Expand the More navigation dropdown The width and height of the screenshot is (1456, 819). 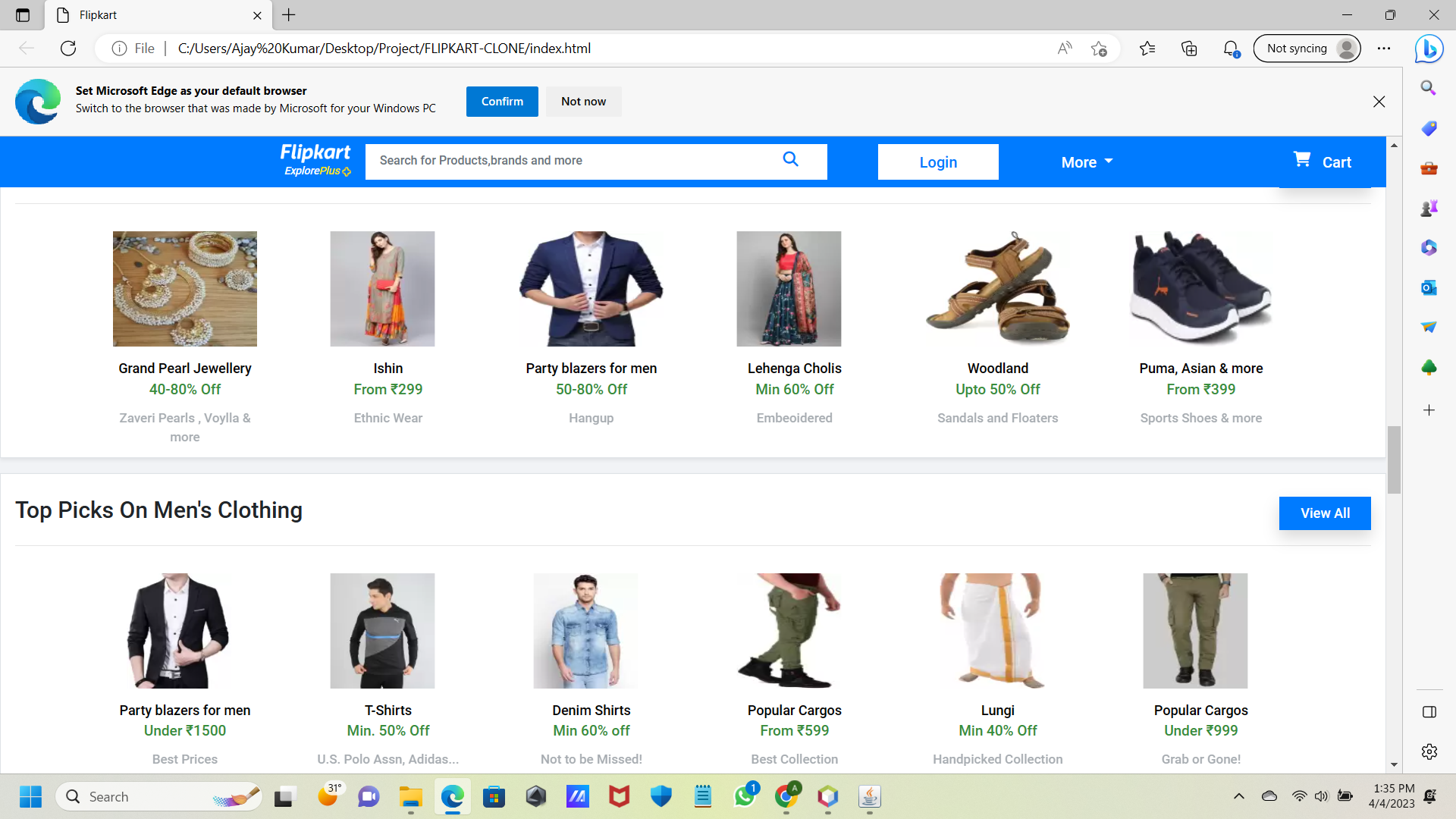pyautogui.click(x=1086, y=162)
